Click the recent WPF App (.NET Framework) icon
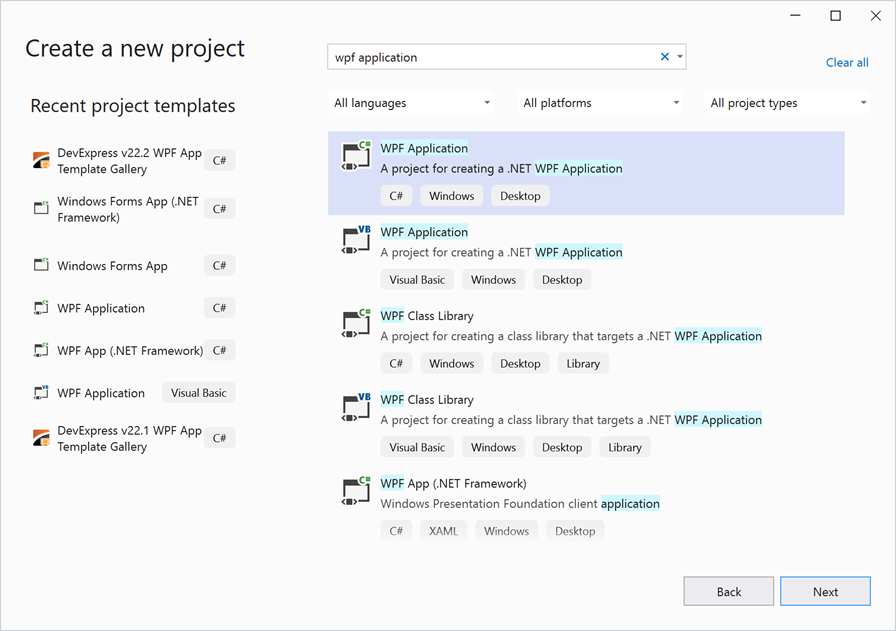 click(x=41, y=350)
